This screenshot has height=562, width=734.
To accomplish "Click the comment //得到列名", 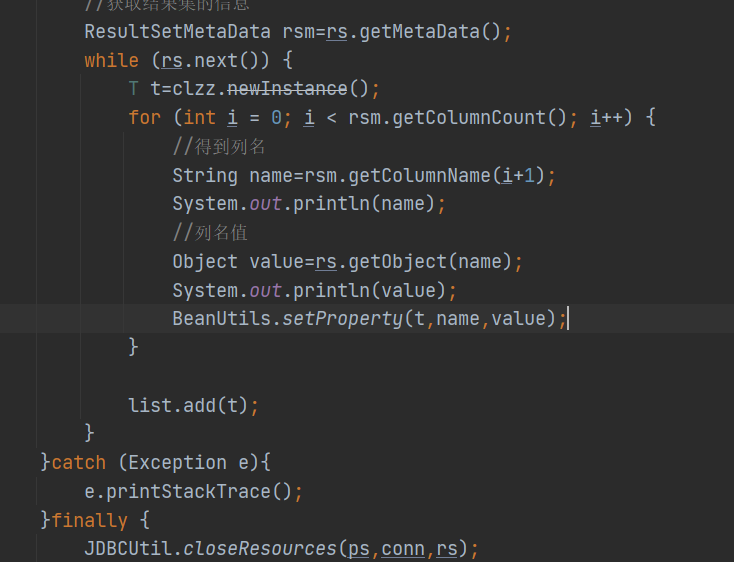I will 219,146.
